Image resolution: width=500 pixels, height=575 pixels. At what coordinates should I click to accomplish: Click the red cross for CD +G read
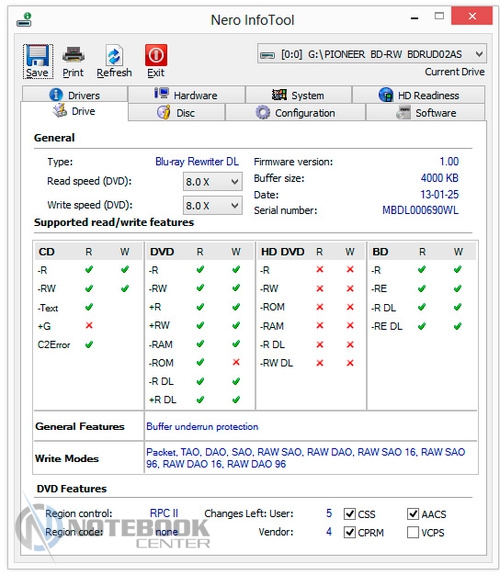click(89, 325)
